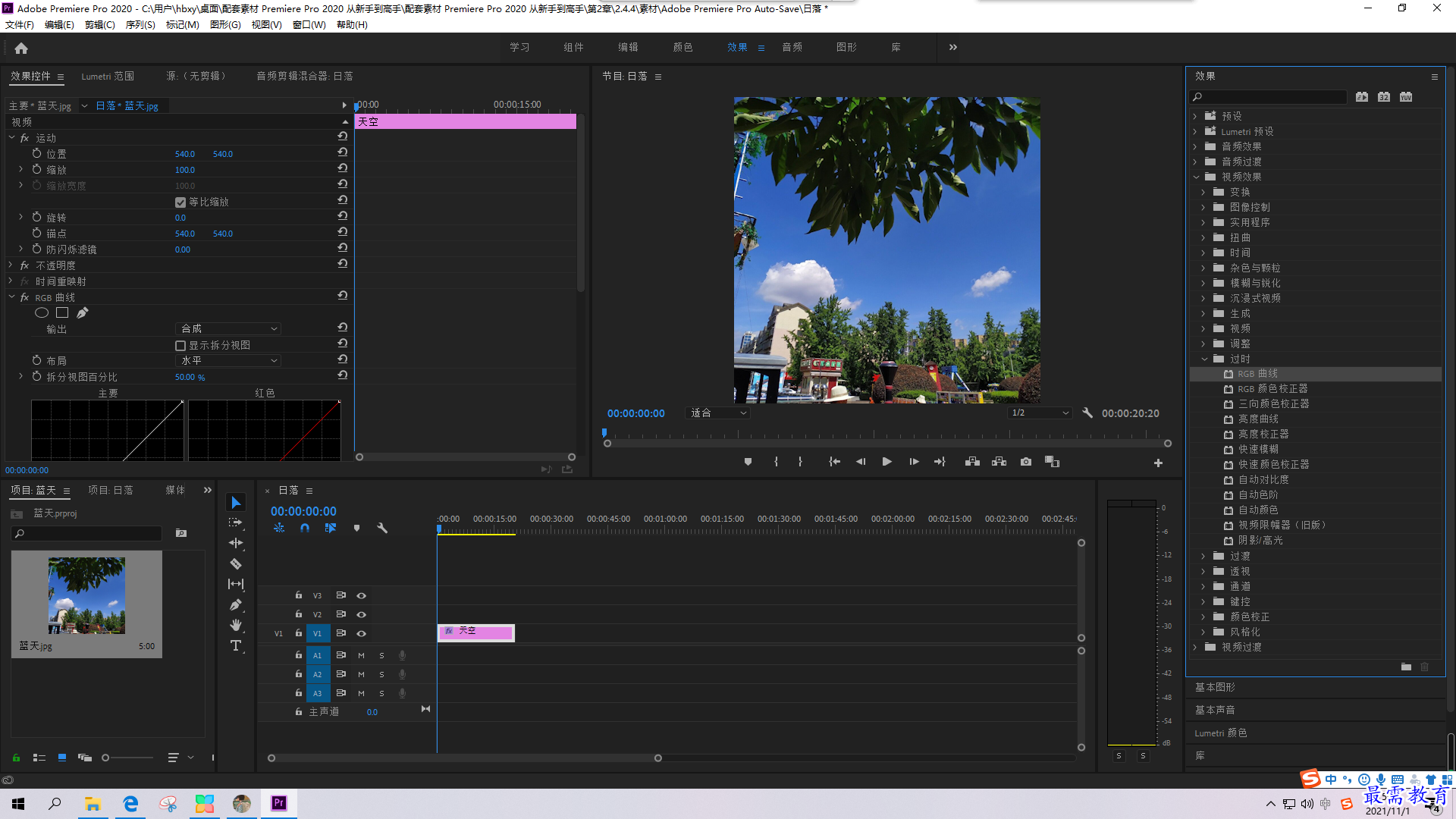
Task: Collapse 运动 effect group
Action: click(x=12, y=138)
